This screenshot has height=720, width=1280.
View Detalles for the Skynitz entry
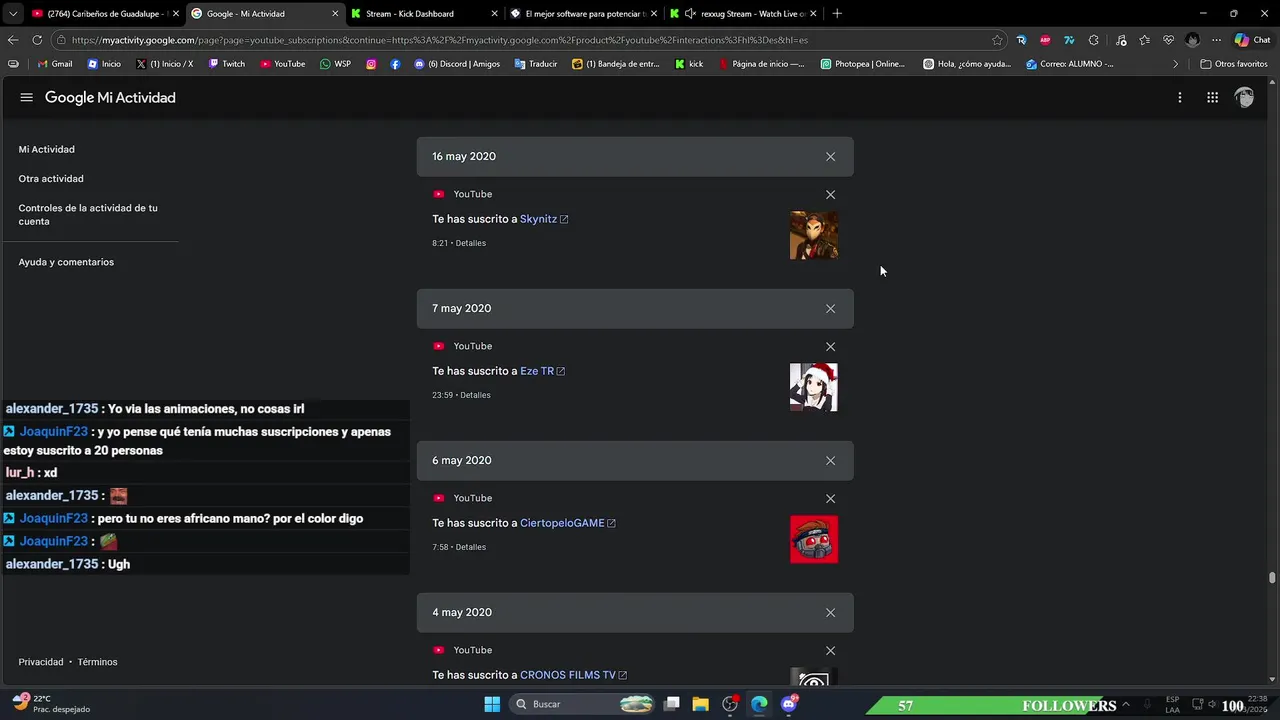point(471,243)
